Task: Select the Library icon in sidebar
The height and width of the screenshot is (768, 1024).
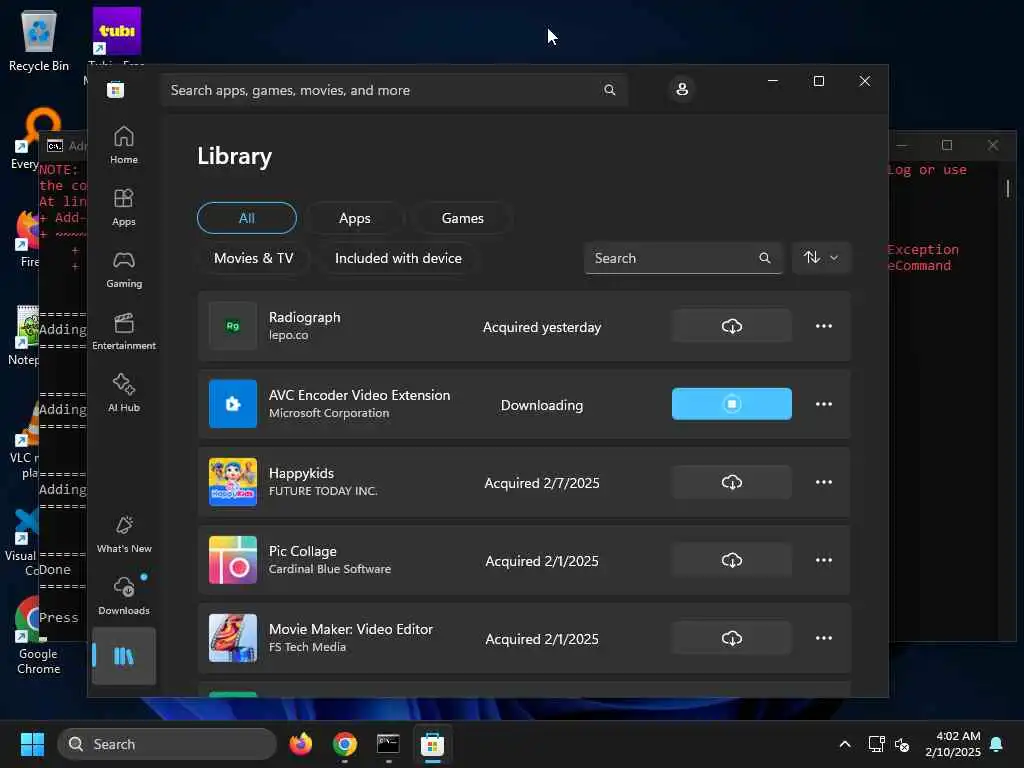Action: click(123, 656)
